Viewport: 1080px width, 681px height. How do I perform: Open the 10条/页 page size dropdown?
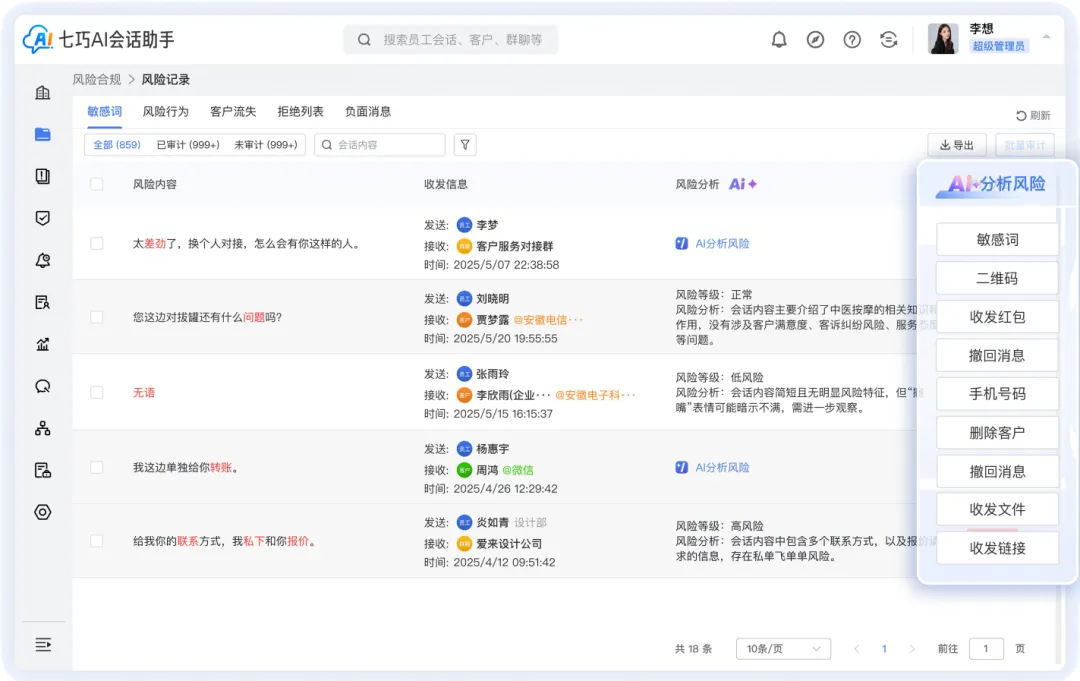[x=783, y=649]
